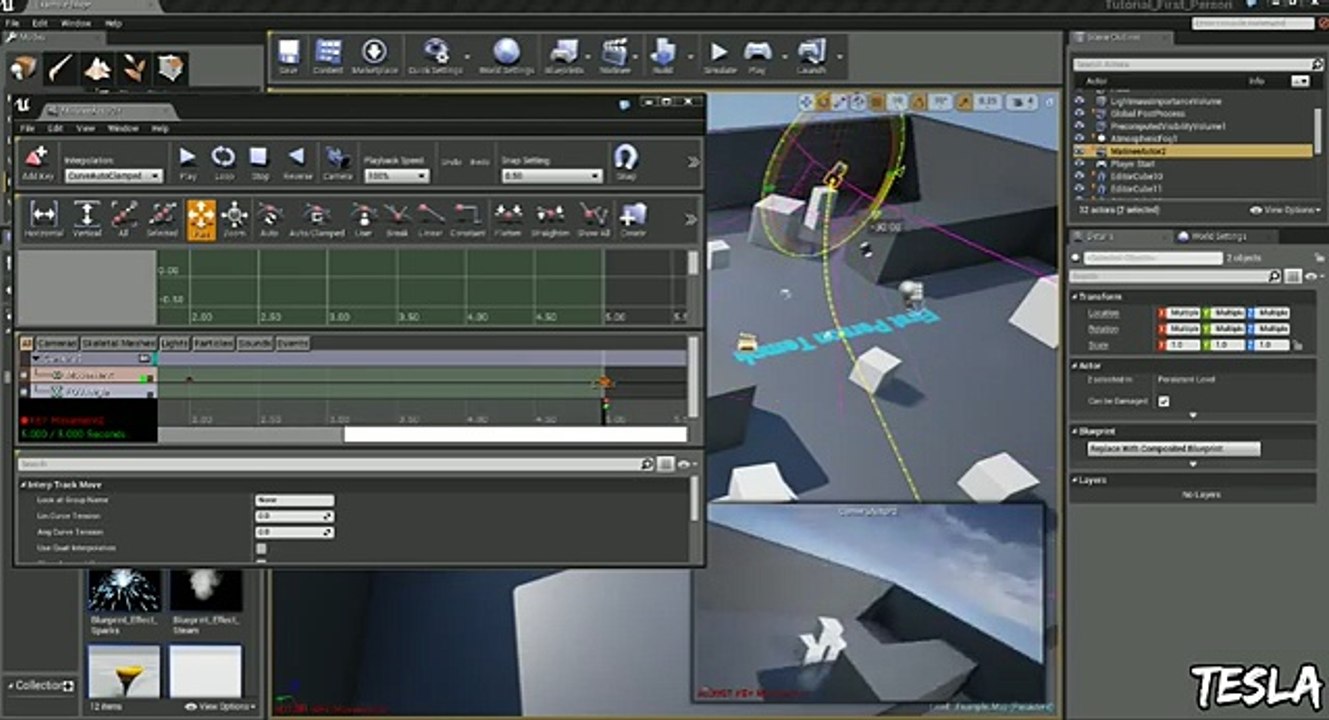1329x720 pixels.
Task: Collapse the Blueprint section in Details
Action: click(1074, 431)
